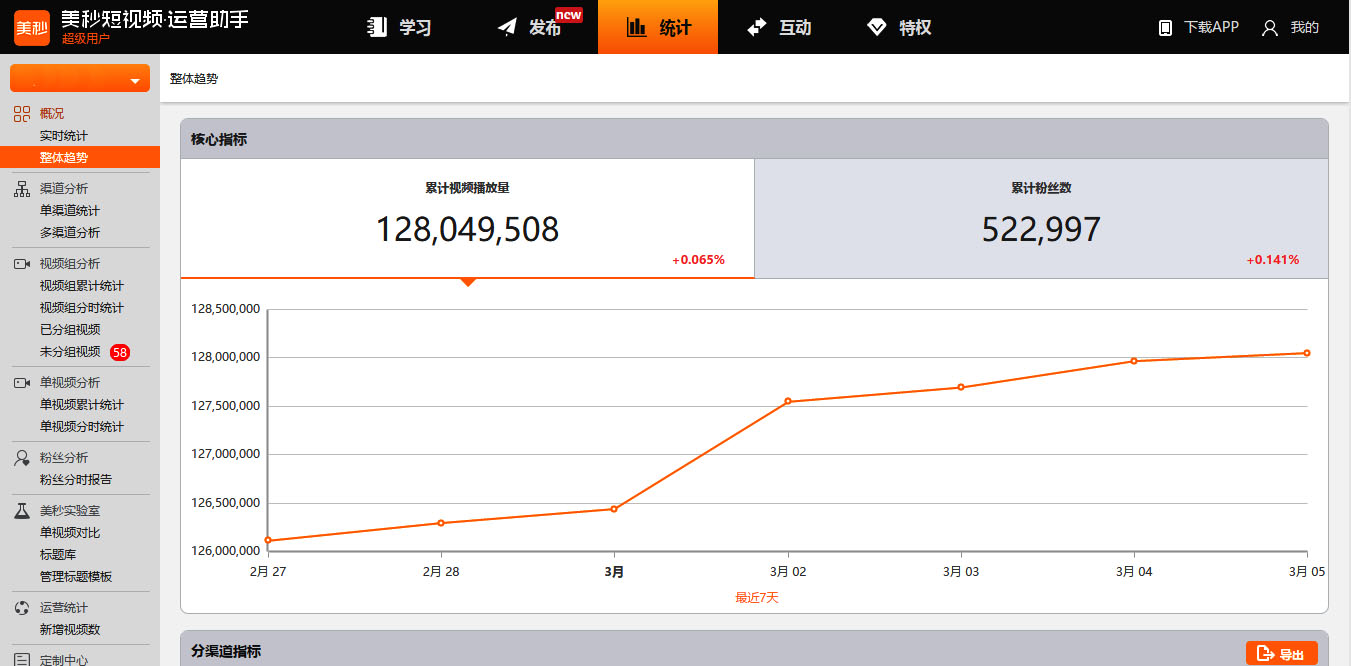This screenshot has height=666, width=1351.
Task: Click the 最近7天 time range label
Action: [756, 598]
